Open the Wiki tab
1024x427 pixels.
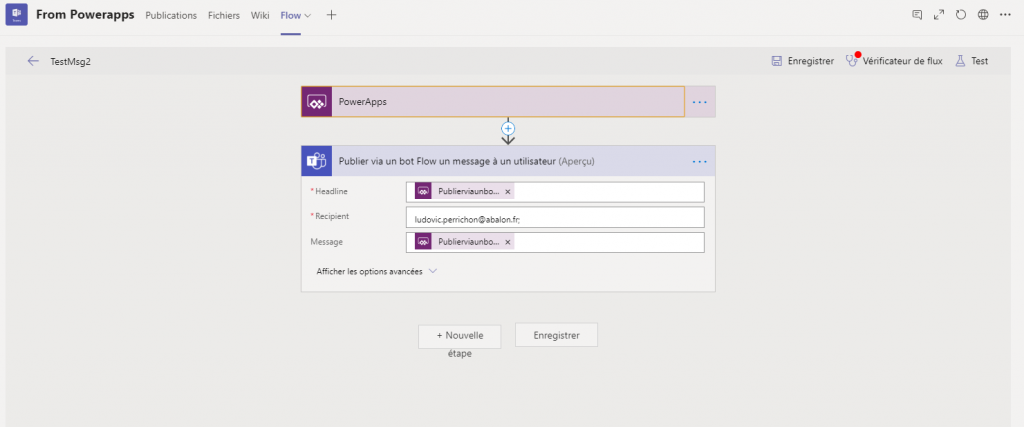pyautogui.click(x=260, y=16)
